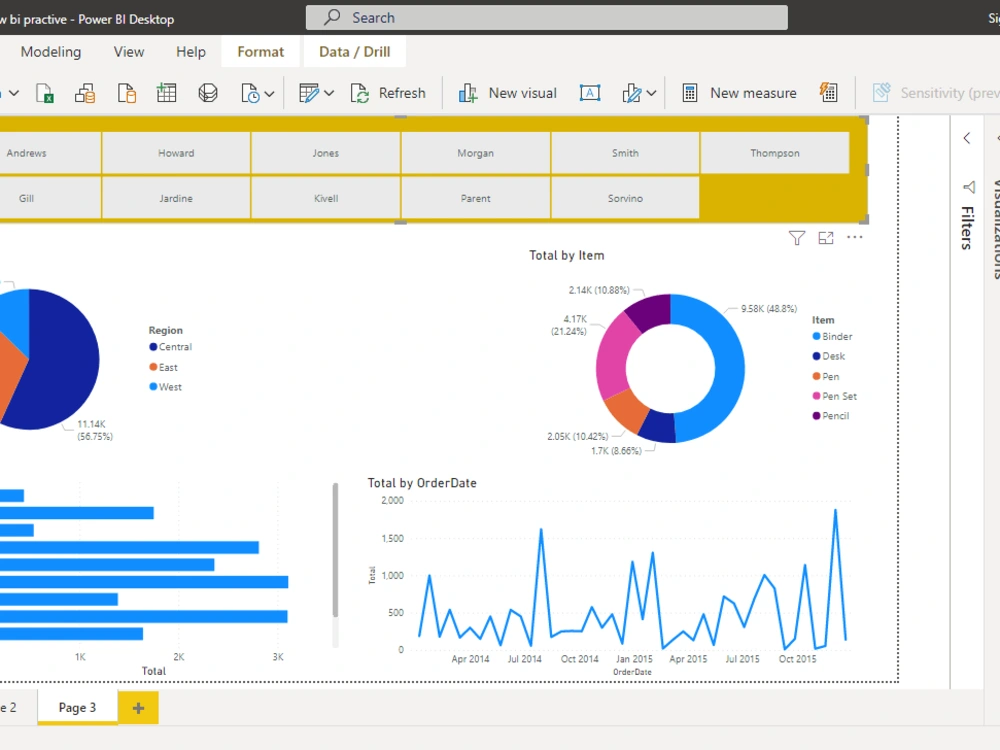
Task: Click the New visual button
Action: coord(508,93)
